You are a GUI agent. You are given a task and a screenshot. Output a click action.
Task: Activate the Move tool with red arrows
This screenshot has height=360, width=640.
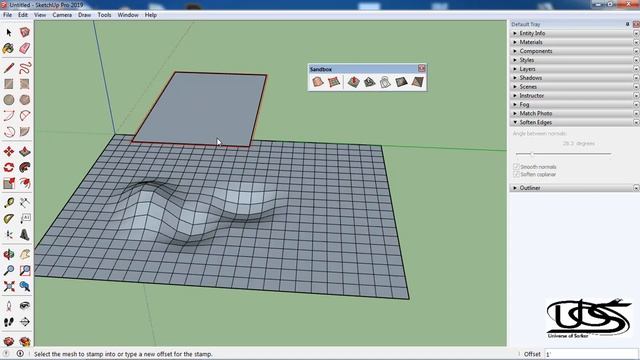pyautogui.click(x=9, y=151)
